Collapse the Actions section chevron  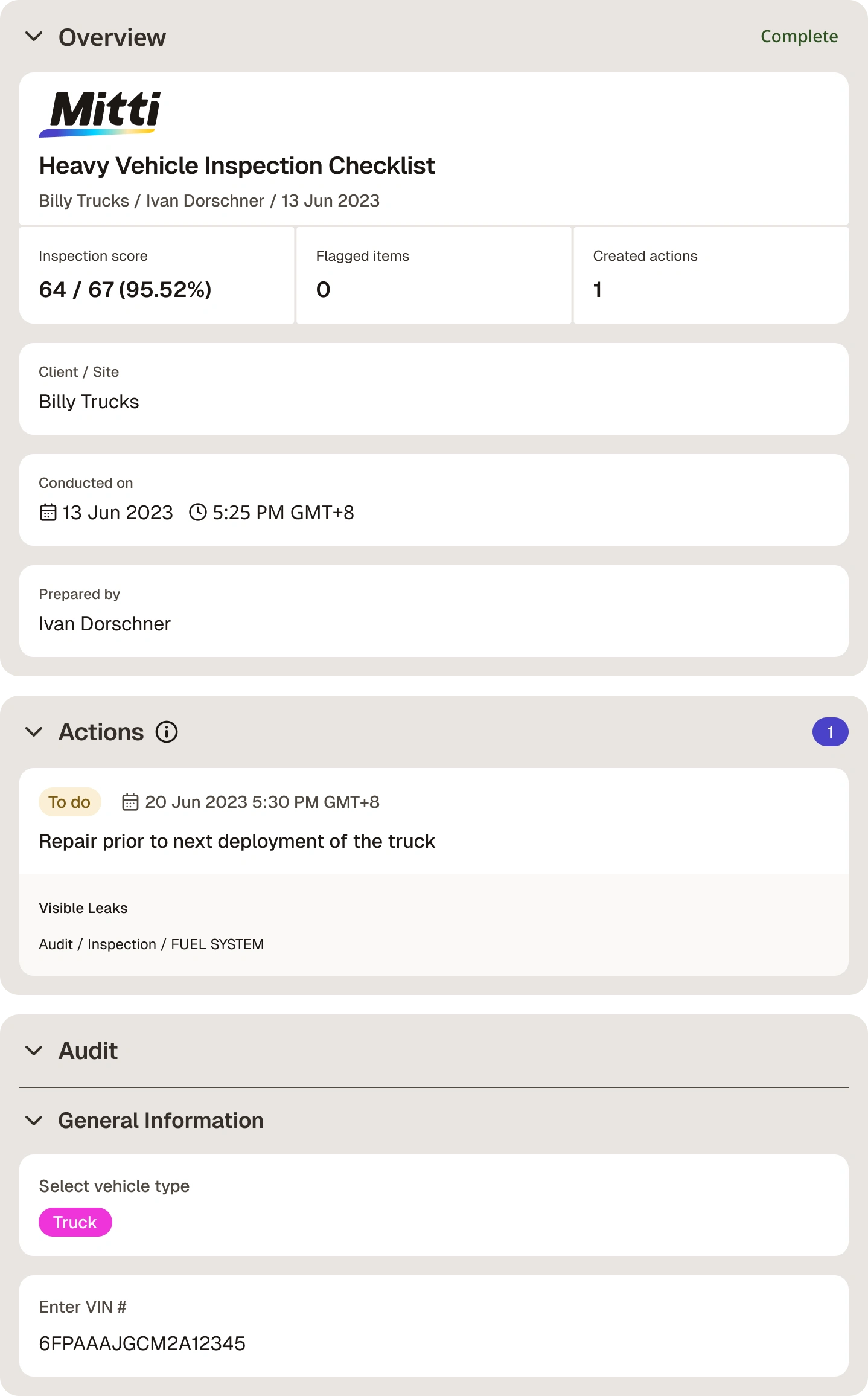34,732
